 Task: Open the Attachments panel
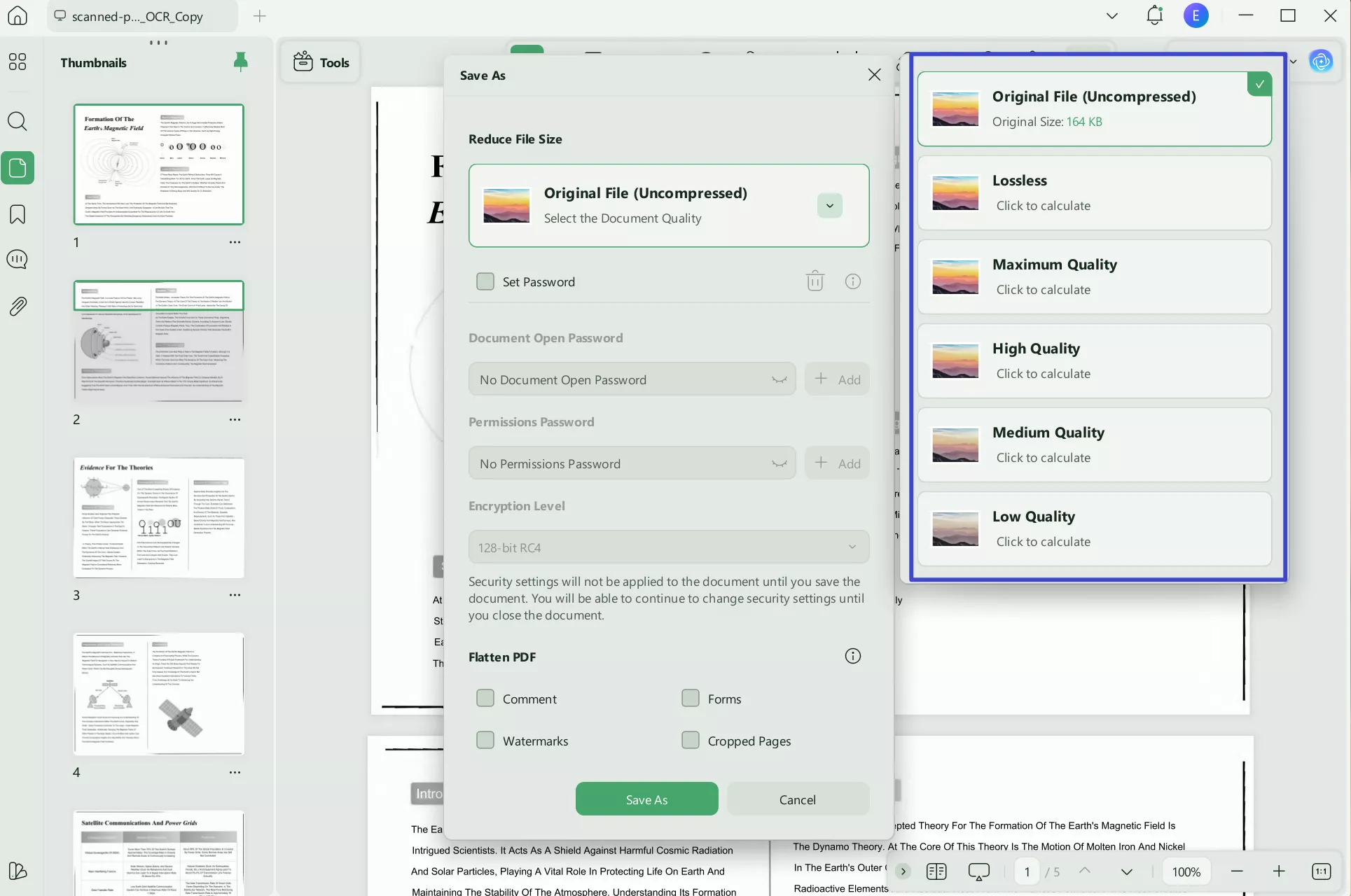point(18,306)
